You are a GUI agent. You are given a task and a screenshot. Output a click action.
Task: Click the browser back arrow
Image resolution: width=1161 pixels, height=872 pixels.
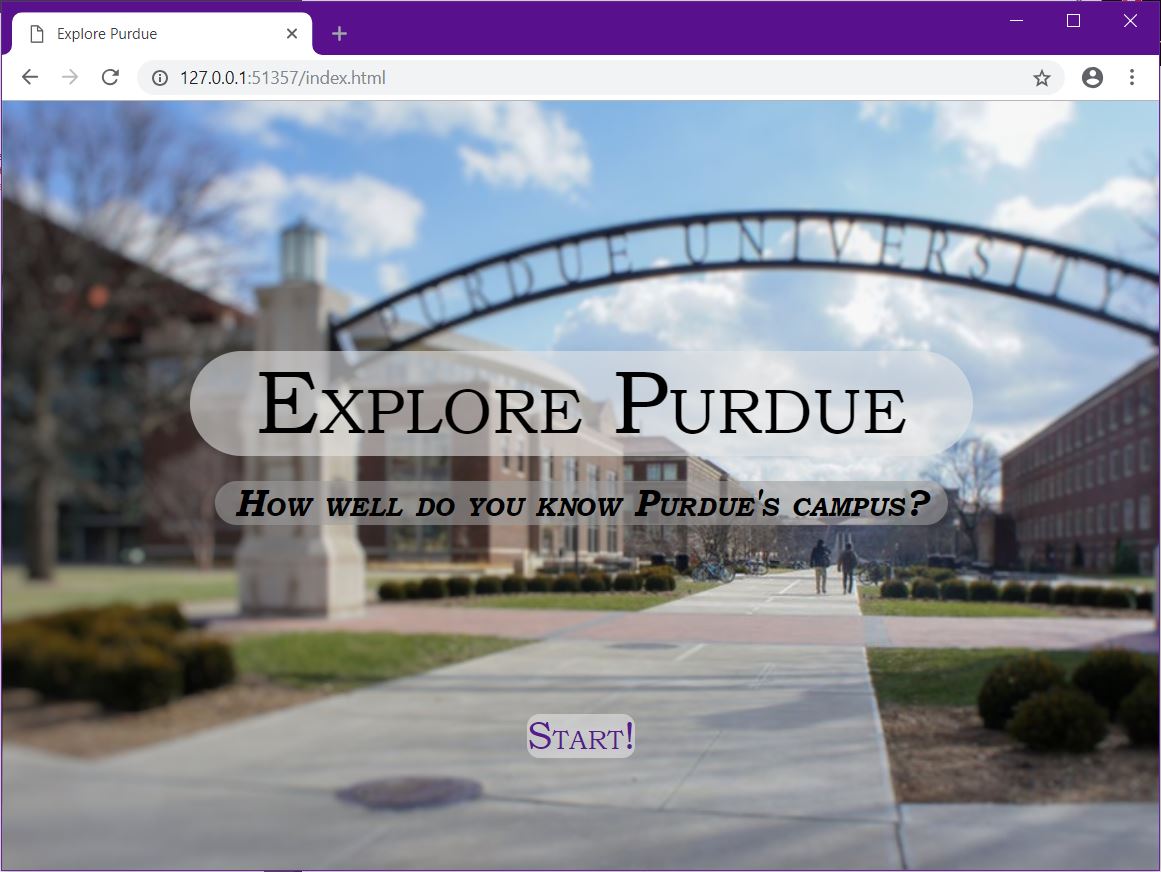(30, 77)
